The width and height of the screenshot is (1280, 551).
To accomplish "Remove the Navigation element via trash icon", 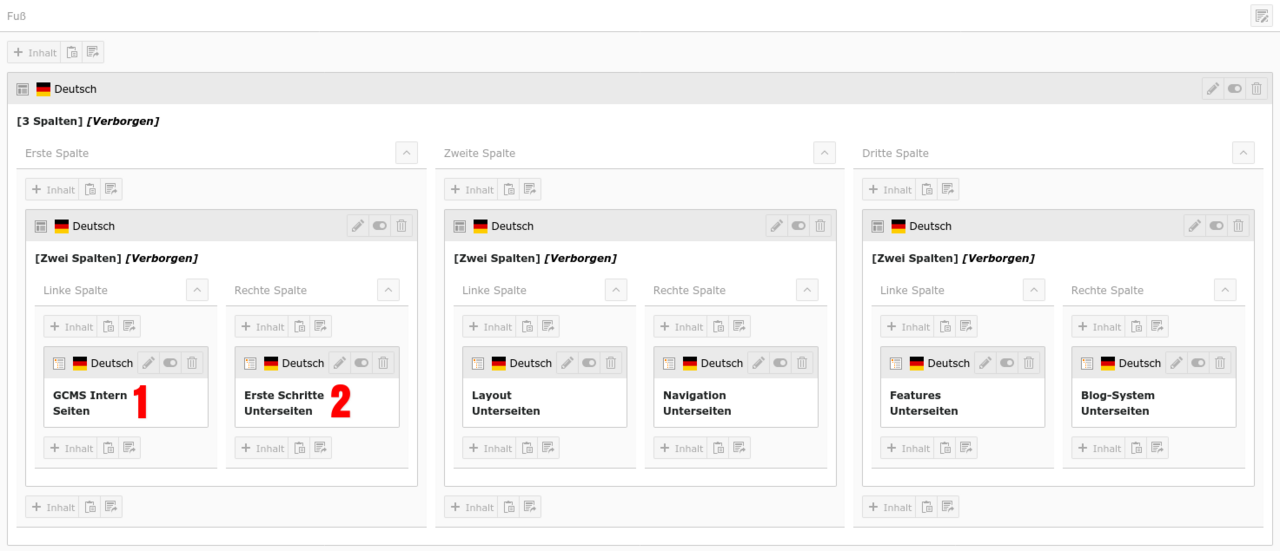I will tap(802, 363).
